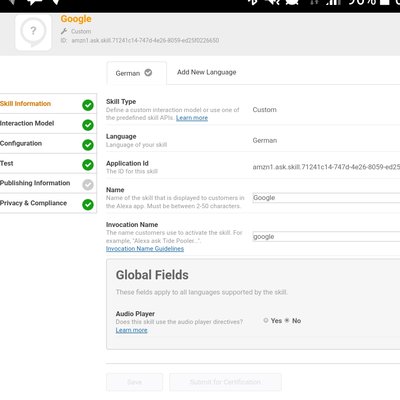Select No for Audio Player

pyautogui.click(x=287, y=320)
